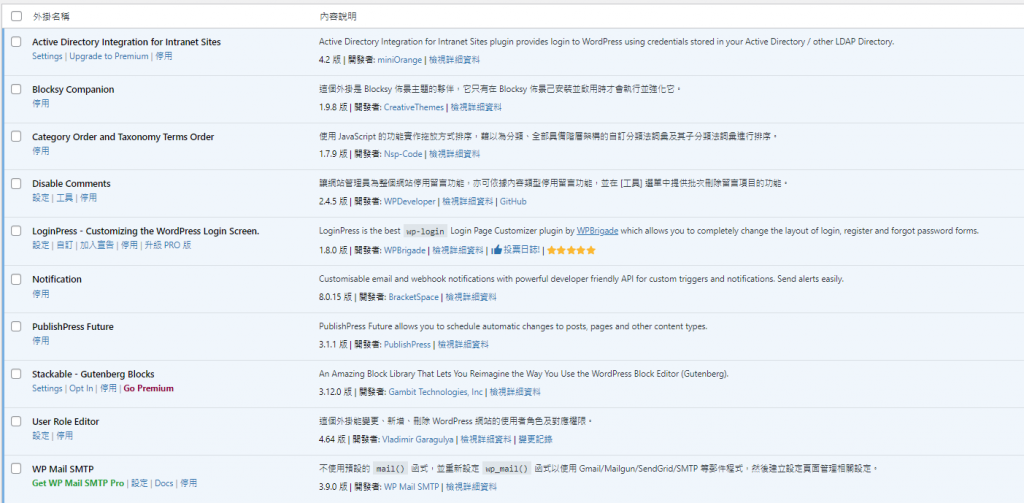Viewport: 1024px width, 503px height.
Task: Tick the Disable Comments plugin checkbox
Action: [x=16, y=184]
